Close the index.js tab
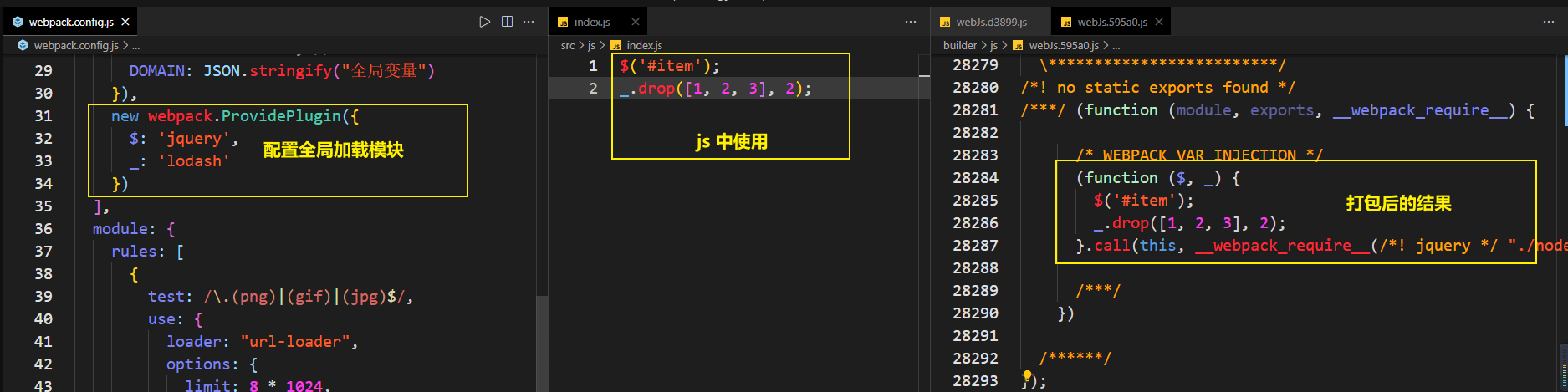Image resolution: width=1568 pixels, height=392 pixels. click(x=636, y=22)
